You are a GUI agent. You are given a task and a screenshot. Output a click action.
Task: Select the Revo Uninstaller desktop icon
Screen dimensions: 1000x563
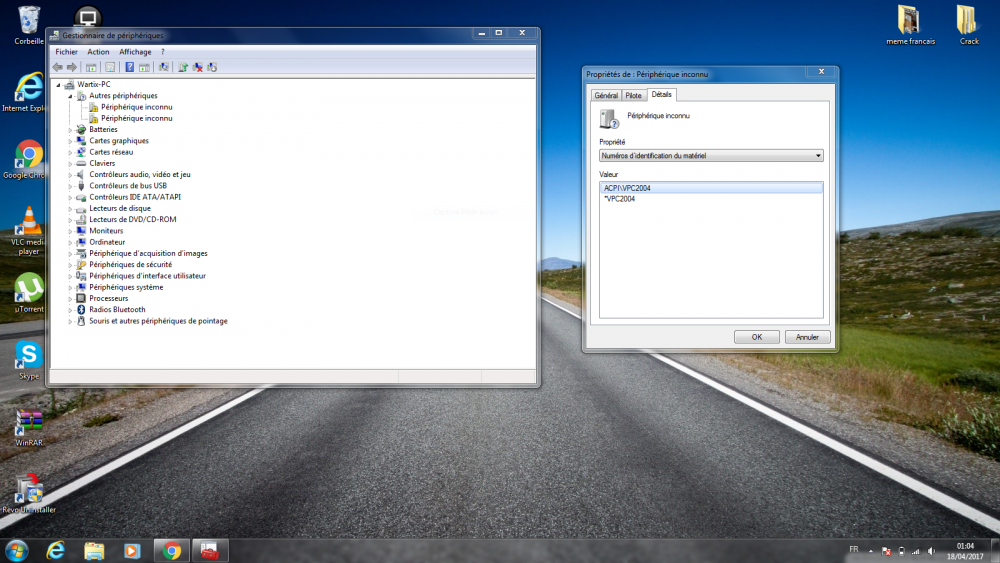(29, 494)
